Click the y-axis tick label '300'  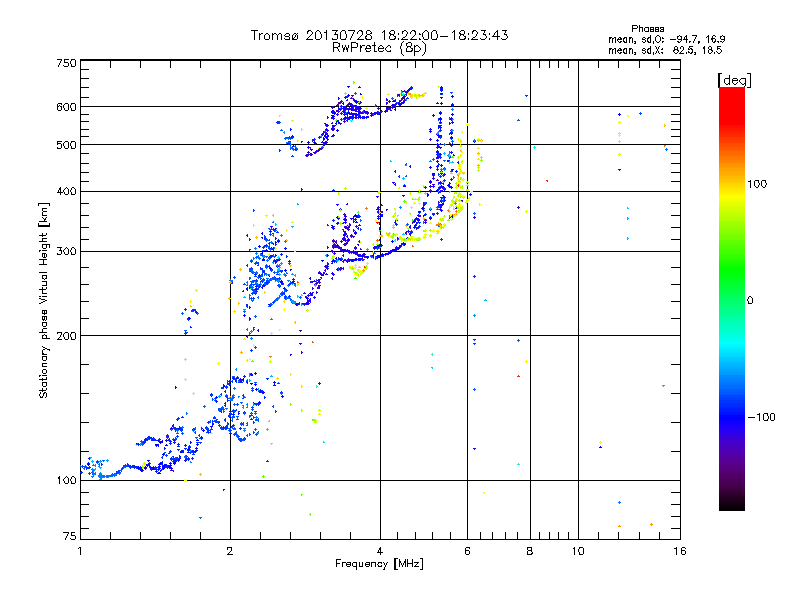[x=66, y=251]
